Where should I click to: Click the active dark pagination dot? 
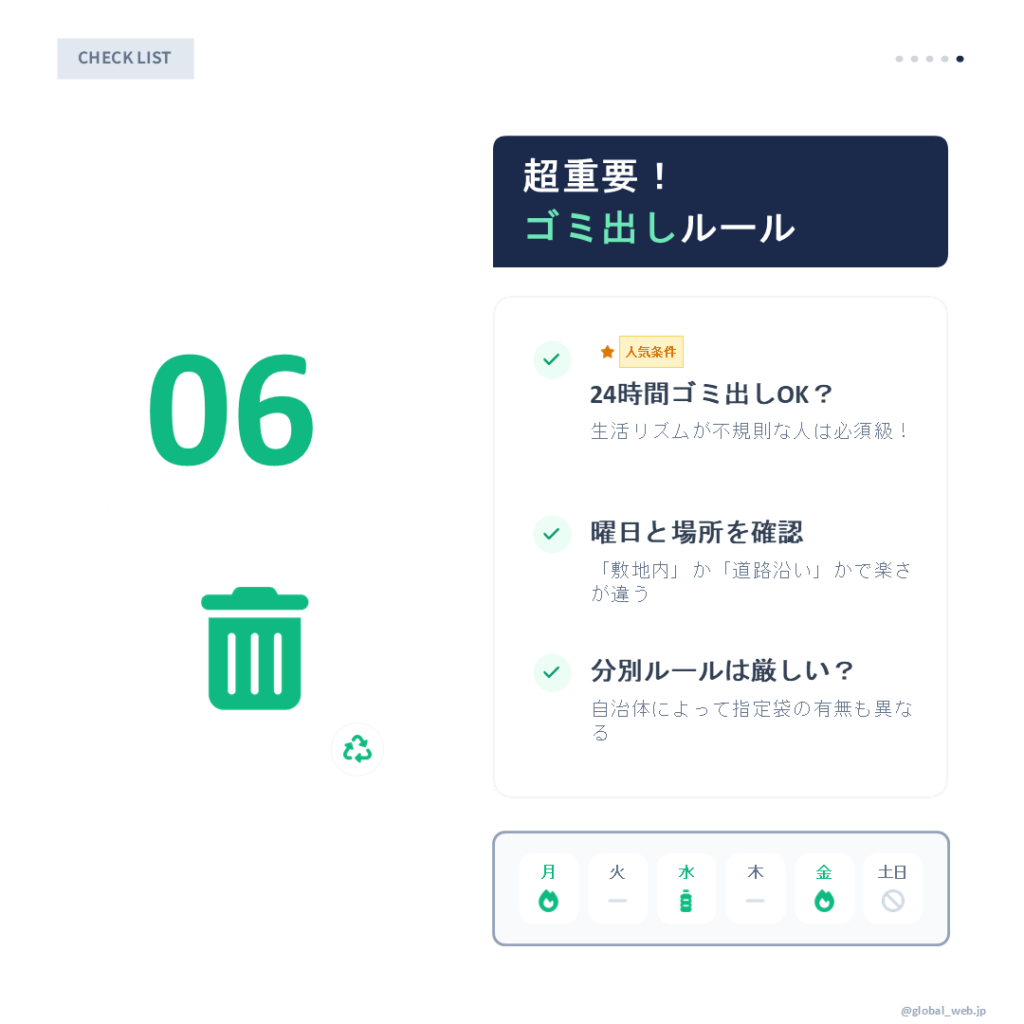pyautogui.click(x=960, y=59)
